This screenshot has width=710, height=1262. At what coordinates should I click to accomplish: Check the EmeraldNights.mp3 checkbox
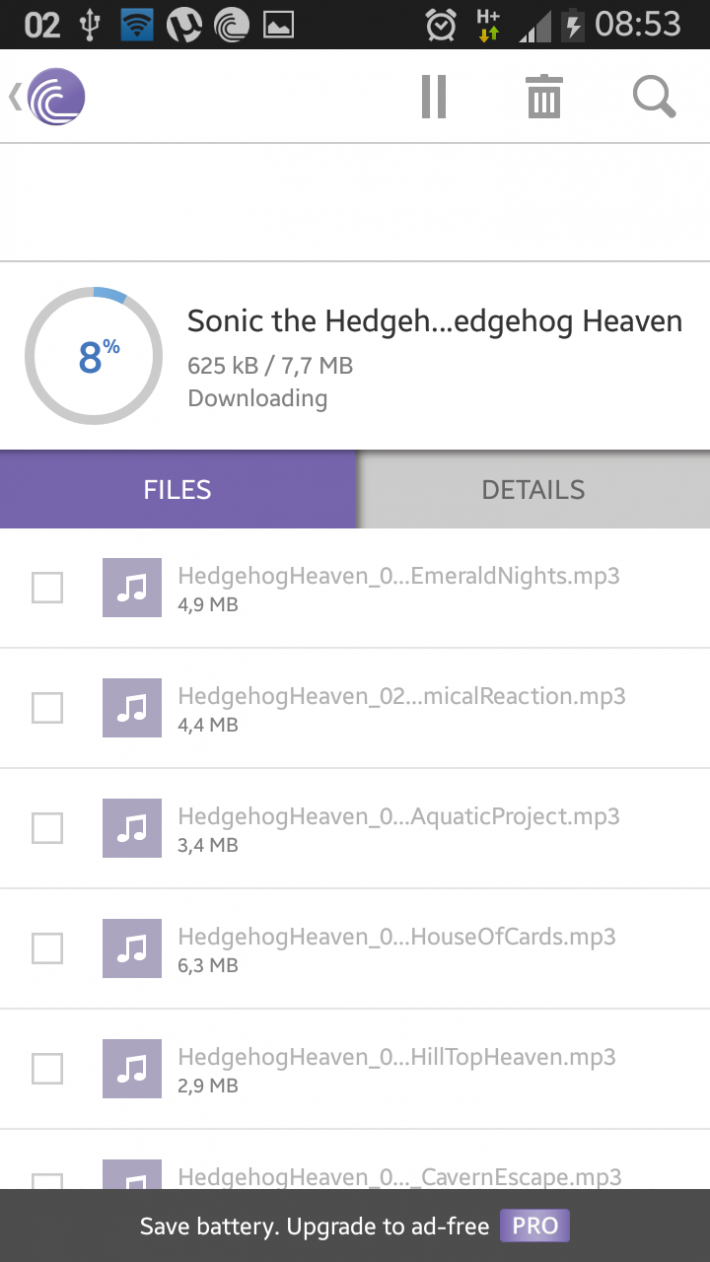click(x=47, y=588)
